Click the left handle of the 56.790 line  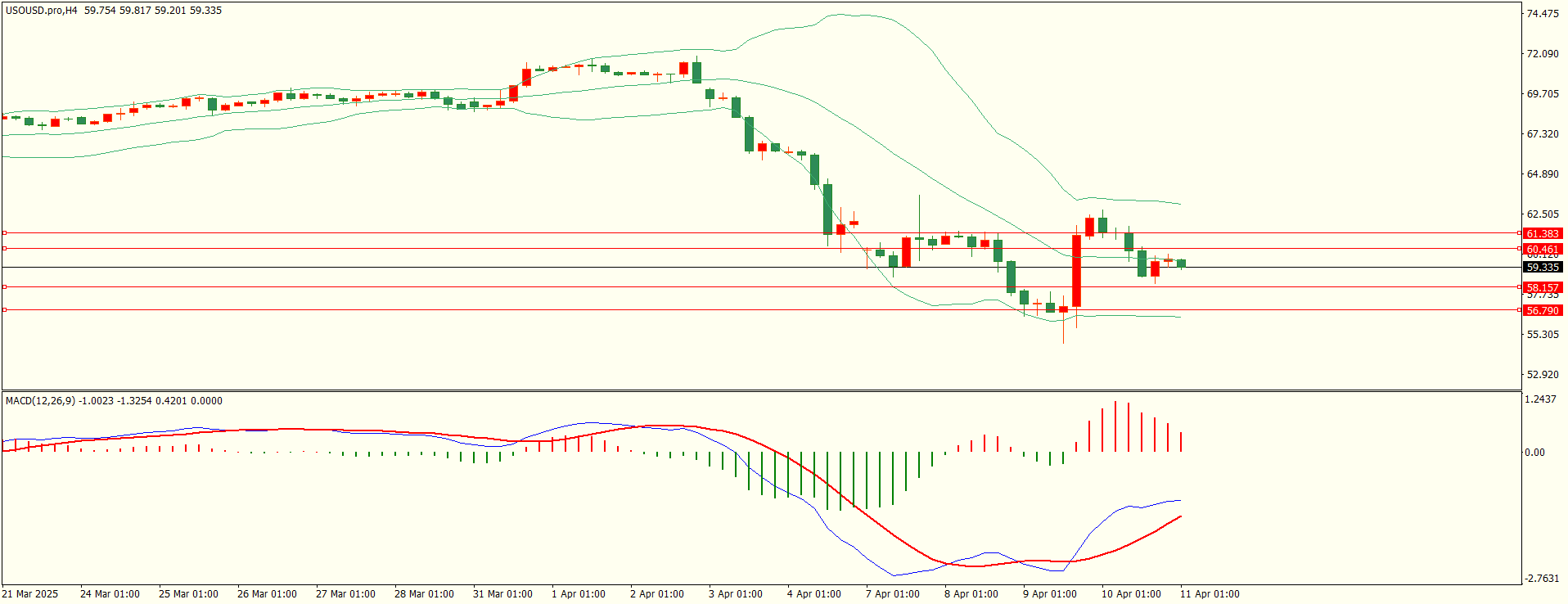5,309
